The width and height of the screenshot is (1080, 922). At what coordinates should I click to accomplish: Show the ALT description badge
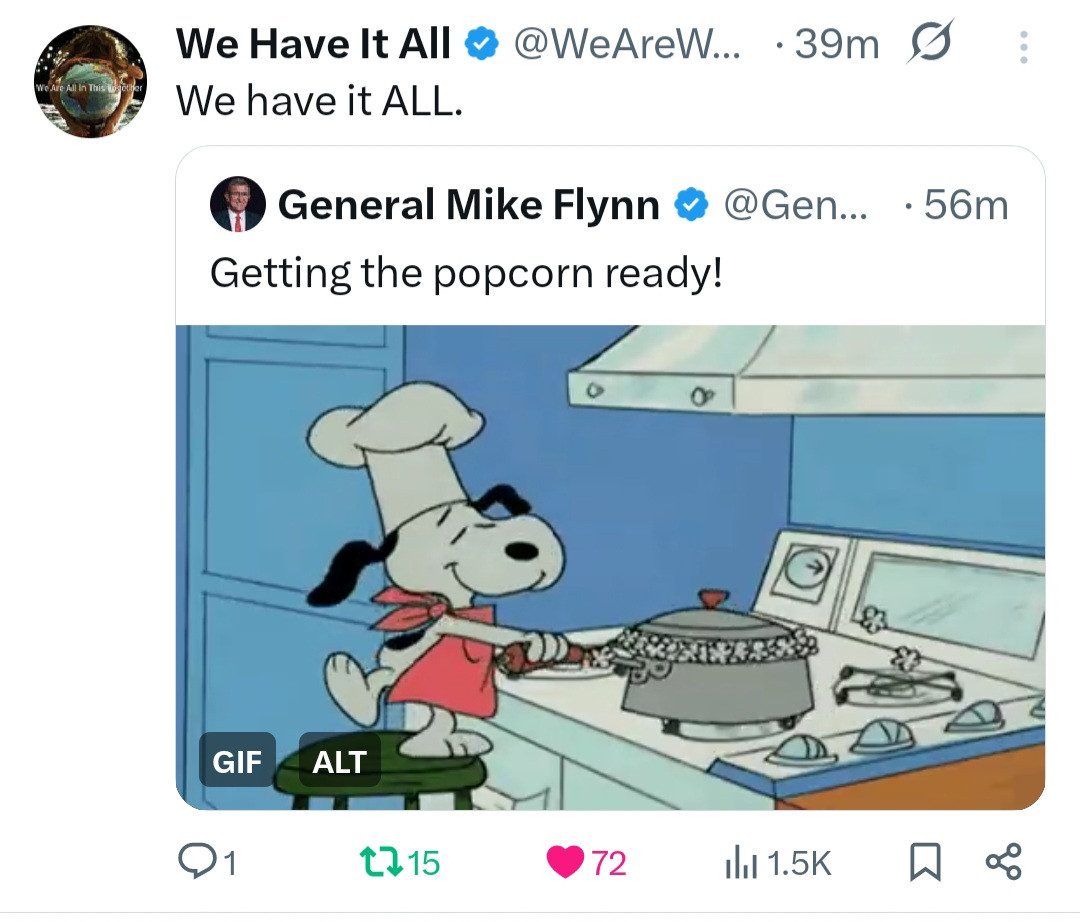click(339, 762)
